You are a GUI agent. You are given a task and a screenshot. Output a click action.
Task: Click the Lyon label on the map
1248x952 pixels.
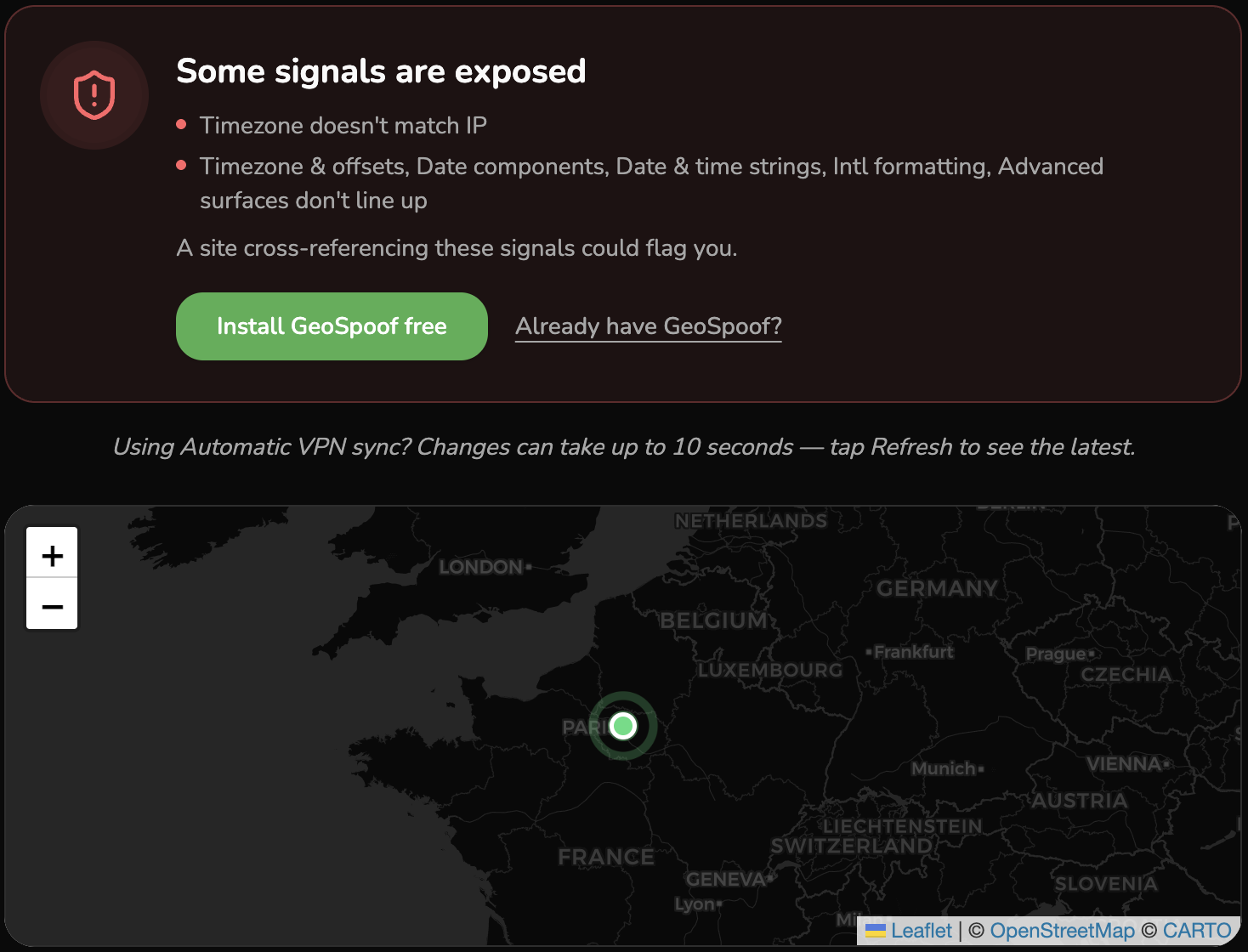(x=695, y=904)
